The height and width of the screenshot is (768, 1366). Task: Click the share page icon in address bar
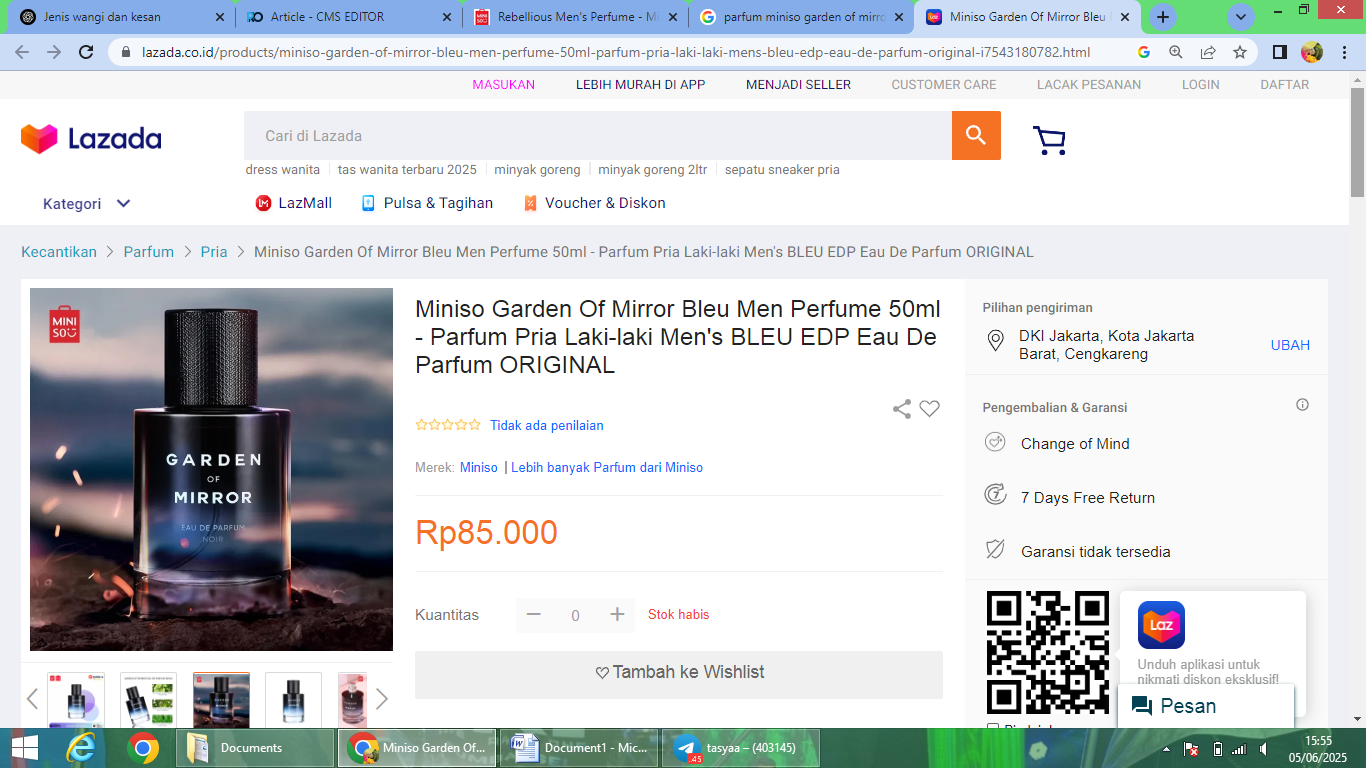(1208, 52)
